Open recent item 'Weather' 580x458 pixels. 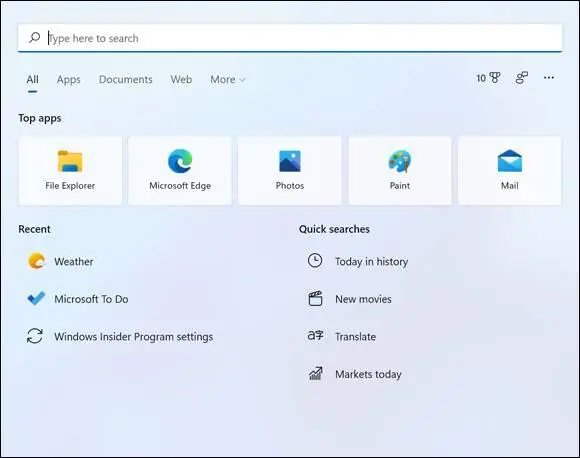74,262
